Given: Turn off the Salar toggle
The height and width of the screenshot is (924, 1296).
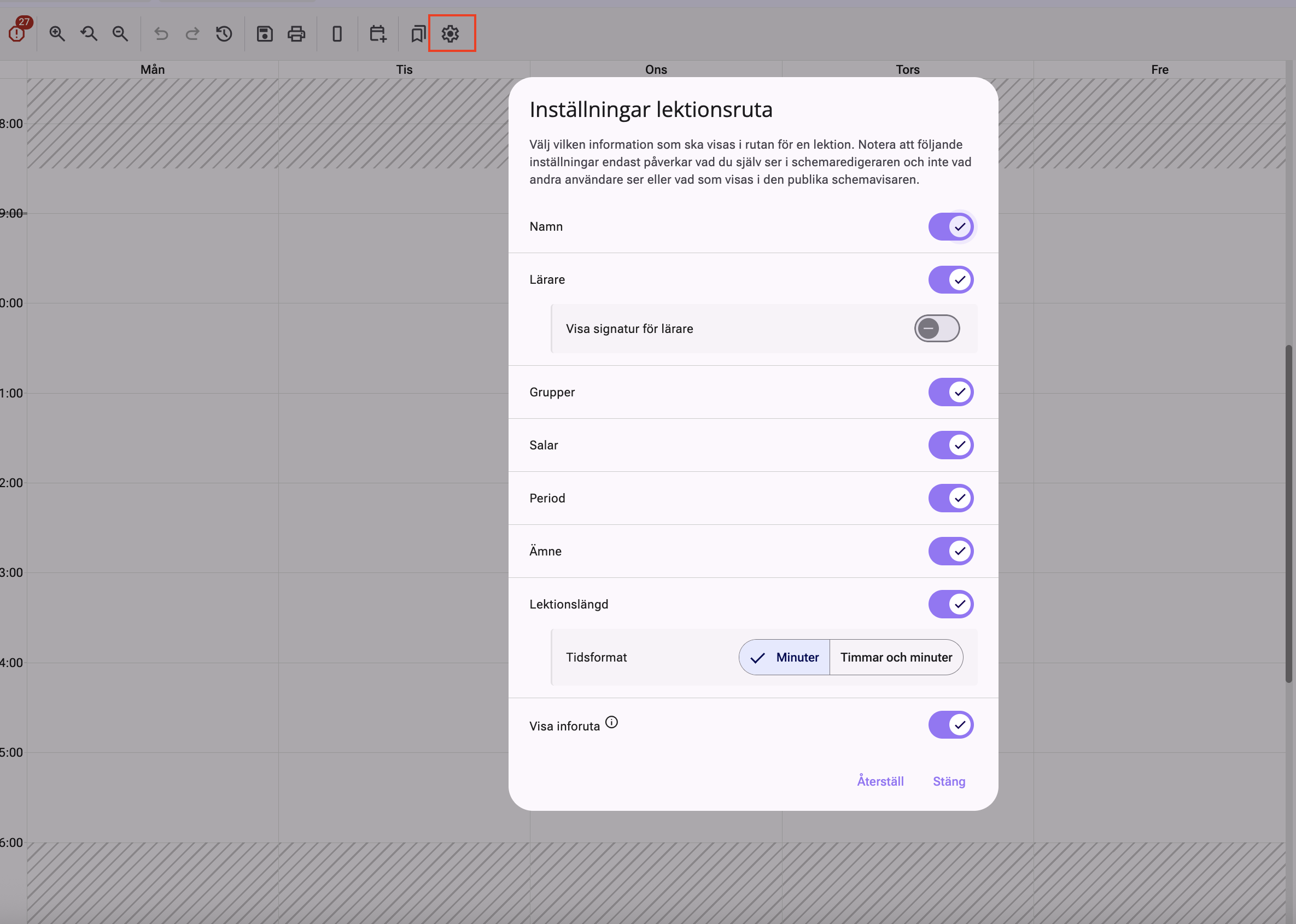Looking at the screenshot, I should coord(950,445).
